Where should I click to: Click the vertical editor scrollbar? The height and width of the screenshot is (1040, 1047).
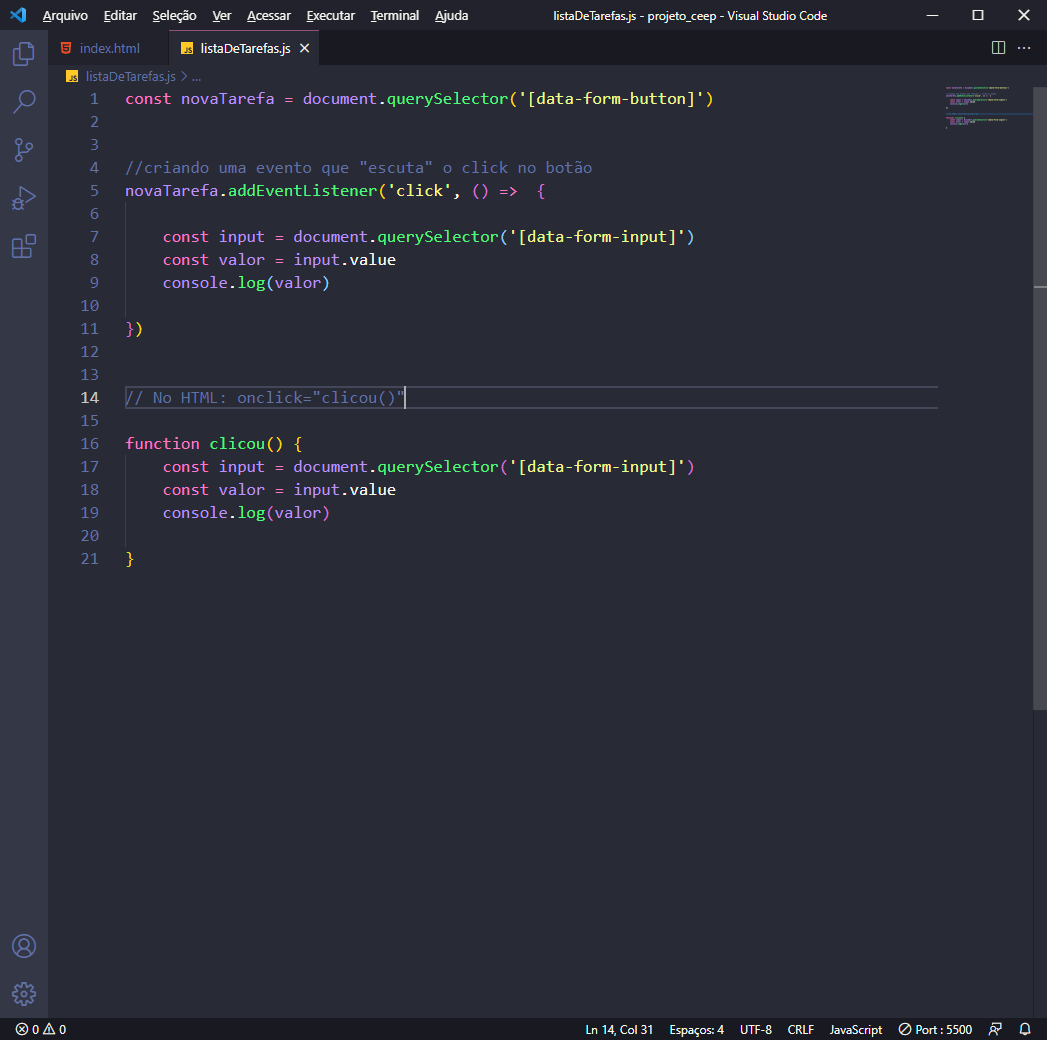point(1040,399)
